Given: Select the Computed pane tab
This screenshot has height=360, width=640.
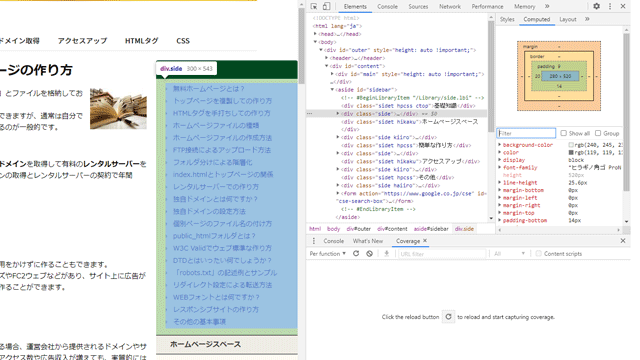Looking at the screenshot, I should [x=537, y=19].
